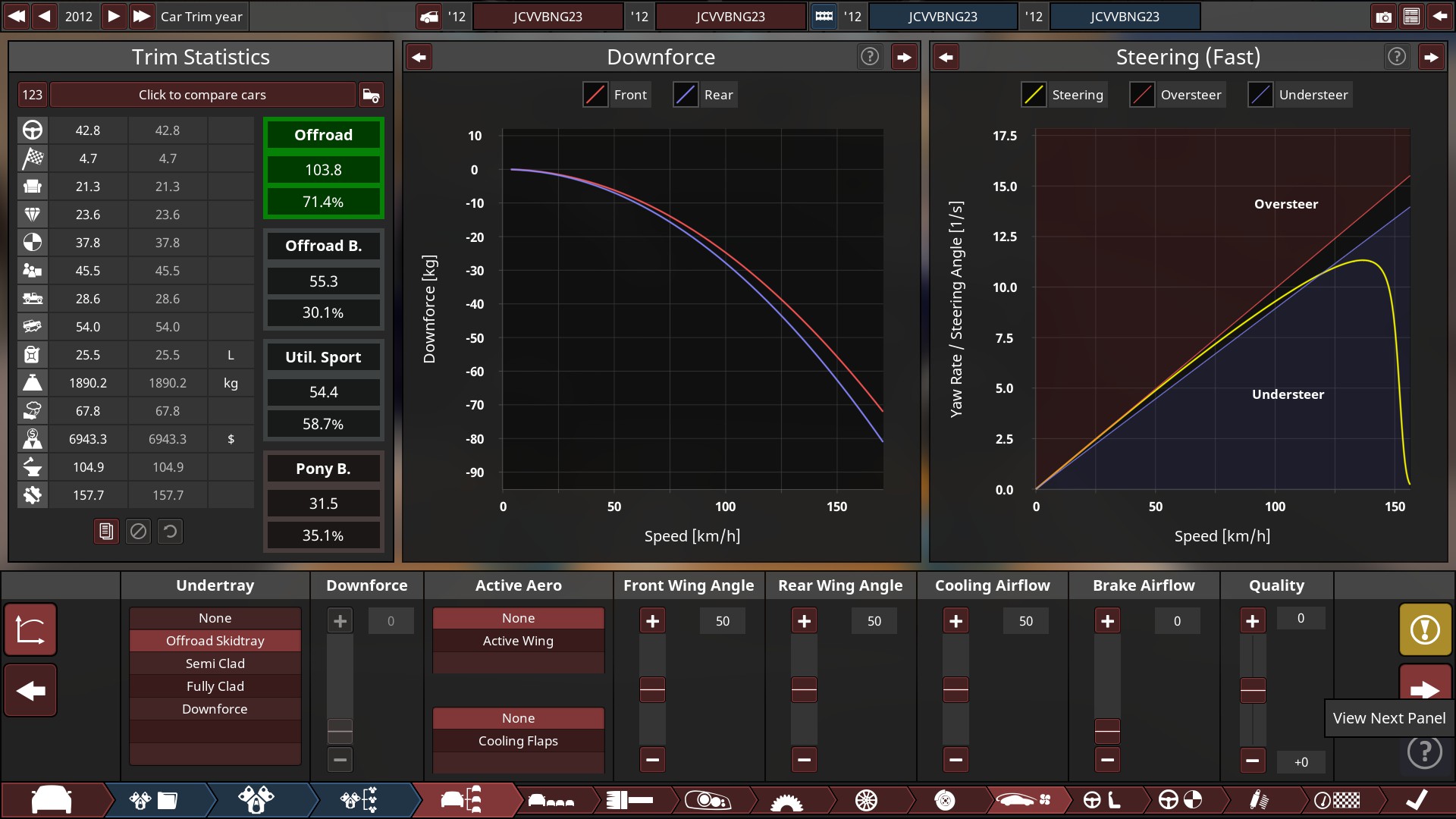Open the suspension spring tab icon

click(1258, 800)
